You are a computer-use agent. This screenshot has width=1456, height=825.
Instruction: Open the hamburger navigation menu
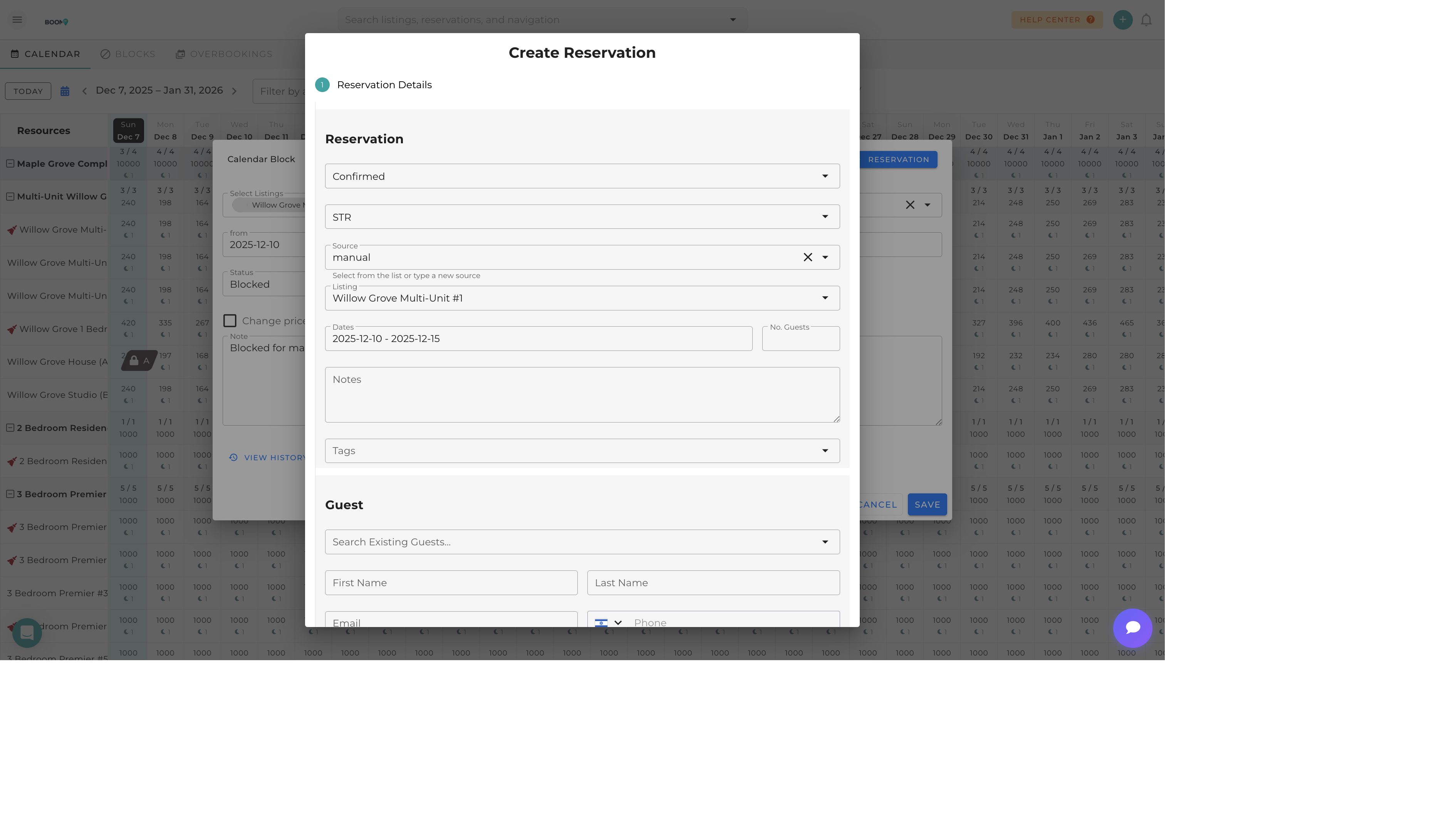(x=17, y=19)
